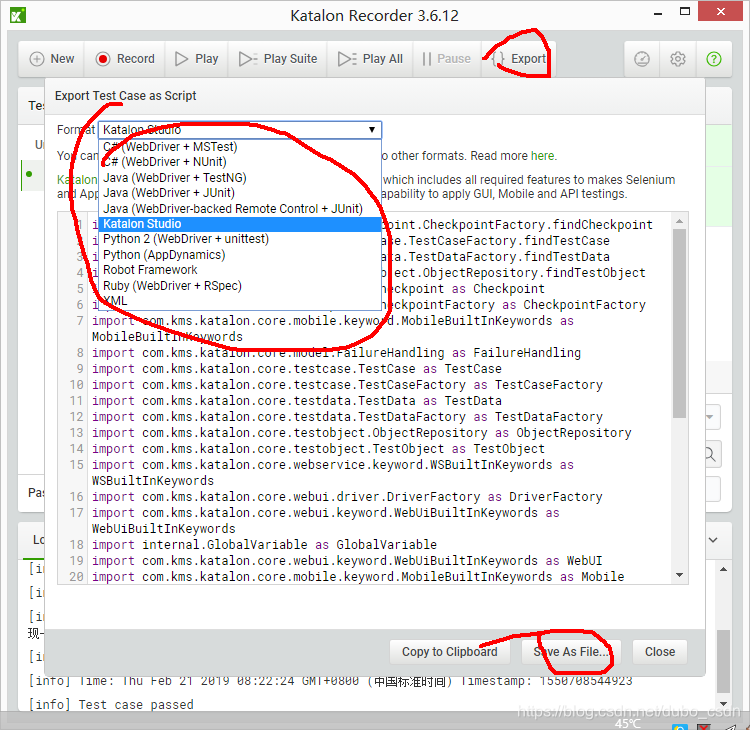Collapse the Format dropdown arrow
The height and width of the screenshot is (730, 750).
click(x=372, y=130)
